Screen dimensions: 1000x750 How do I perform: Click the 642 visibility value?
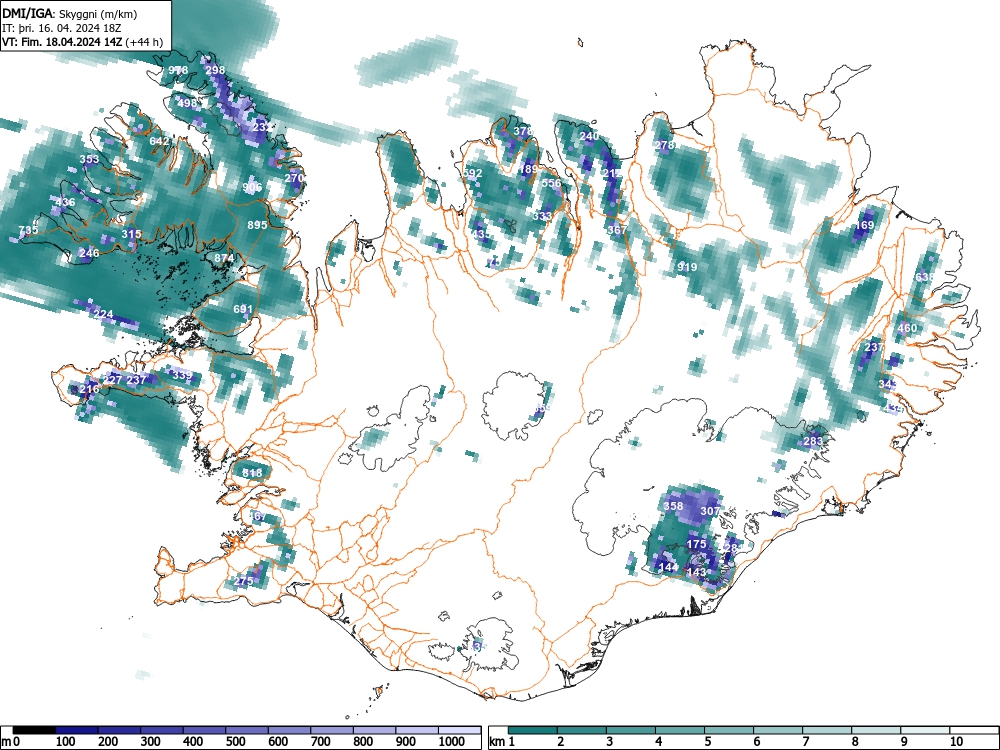(159, 141)
